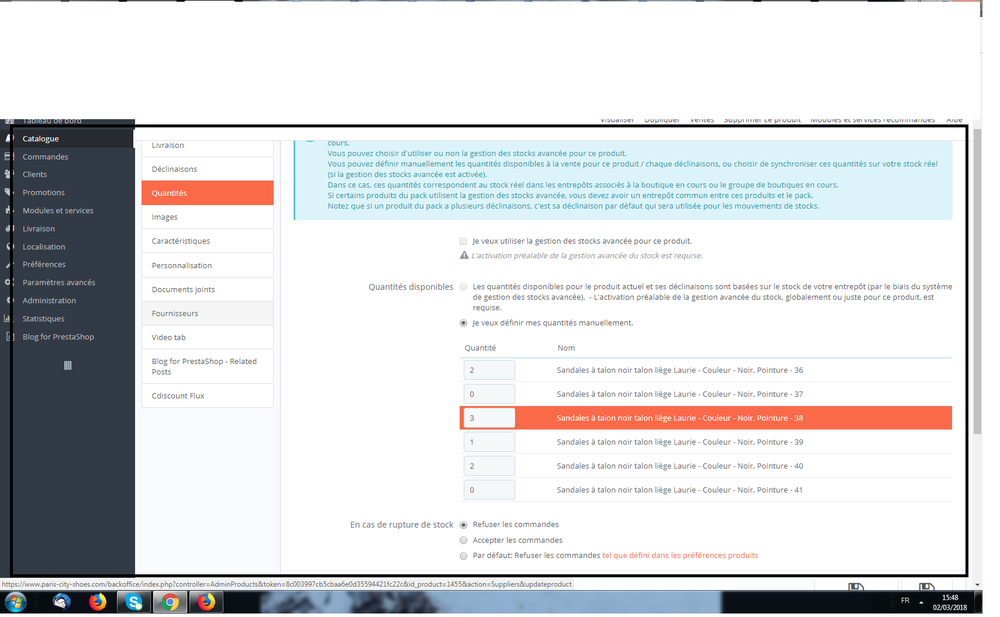Enable advanced stock management checkbox
The image size is (1000, 617).
coord(464,241)
